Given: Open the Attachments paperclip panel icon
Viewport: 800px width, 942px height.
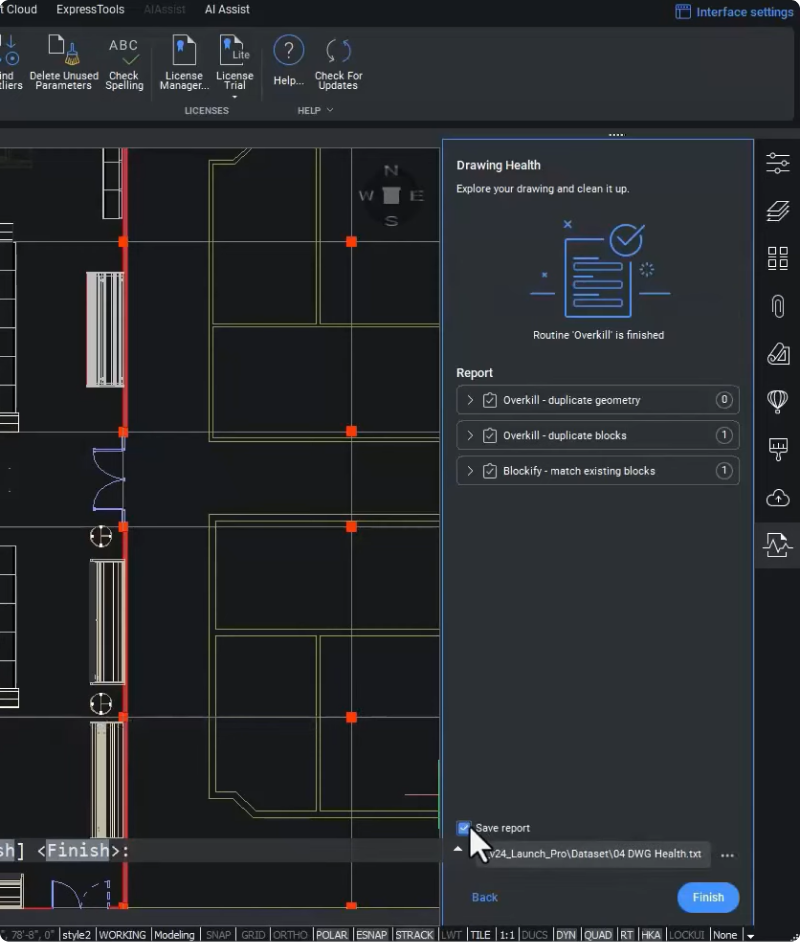Looking at the screenshot, I should pyautogui.click(x=777, y=306).
